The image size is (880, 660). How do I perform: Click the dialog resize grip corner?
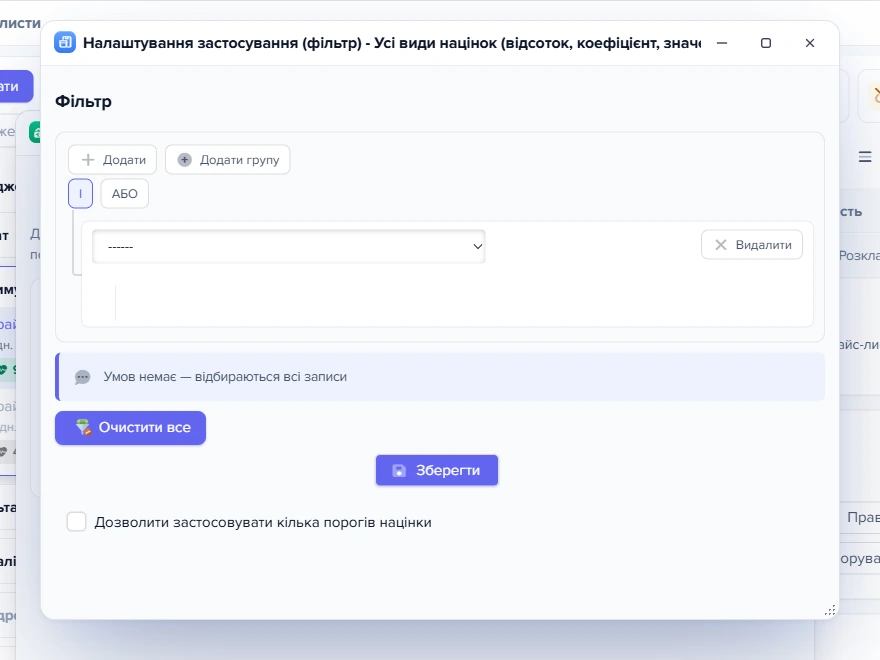point(830,610)
